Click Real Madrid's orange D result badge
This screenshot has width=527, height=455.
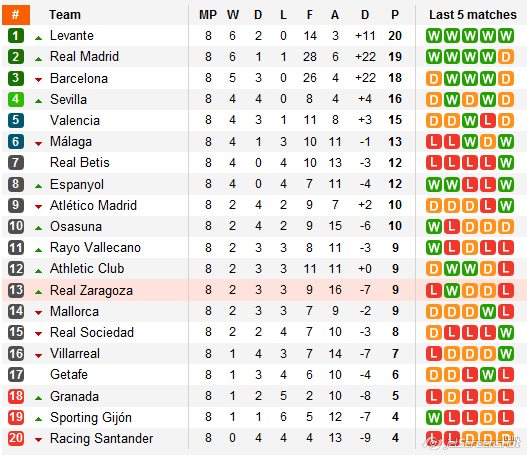[506, 57]
